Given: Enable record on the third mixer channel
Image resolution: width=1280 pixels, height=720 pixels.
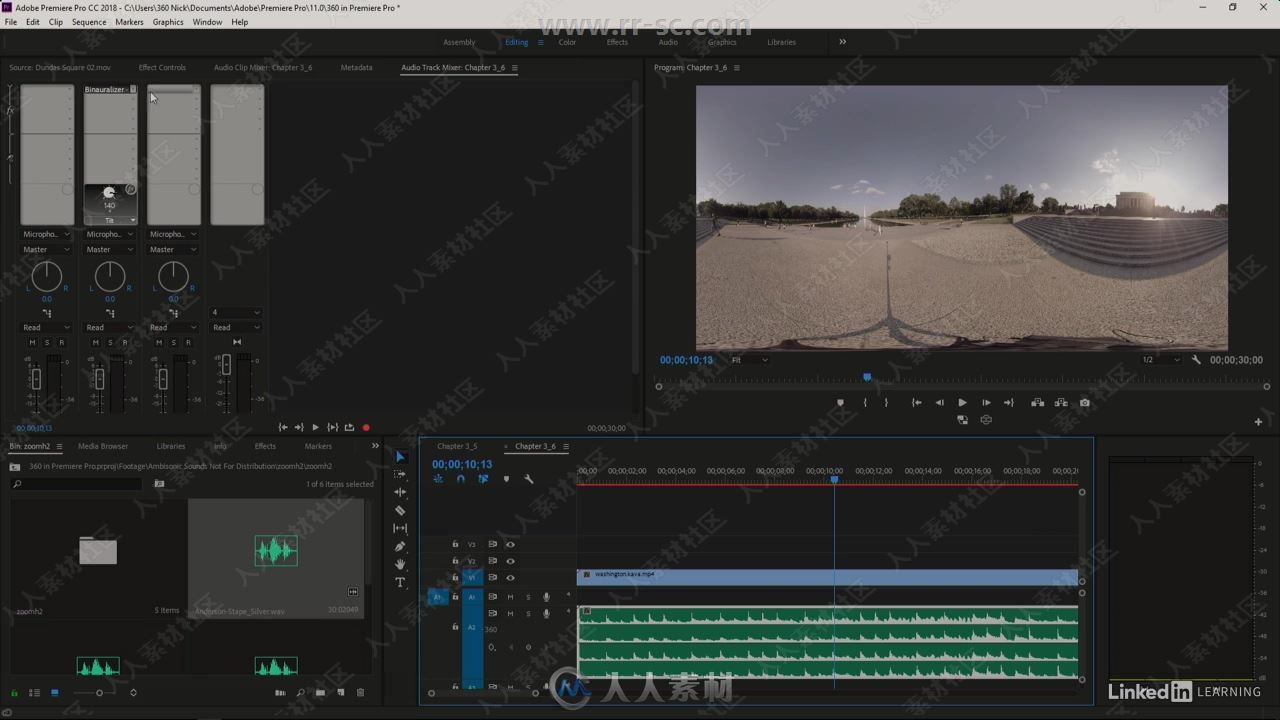Looking at the screenshot, I should point(188,342).
